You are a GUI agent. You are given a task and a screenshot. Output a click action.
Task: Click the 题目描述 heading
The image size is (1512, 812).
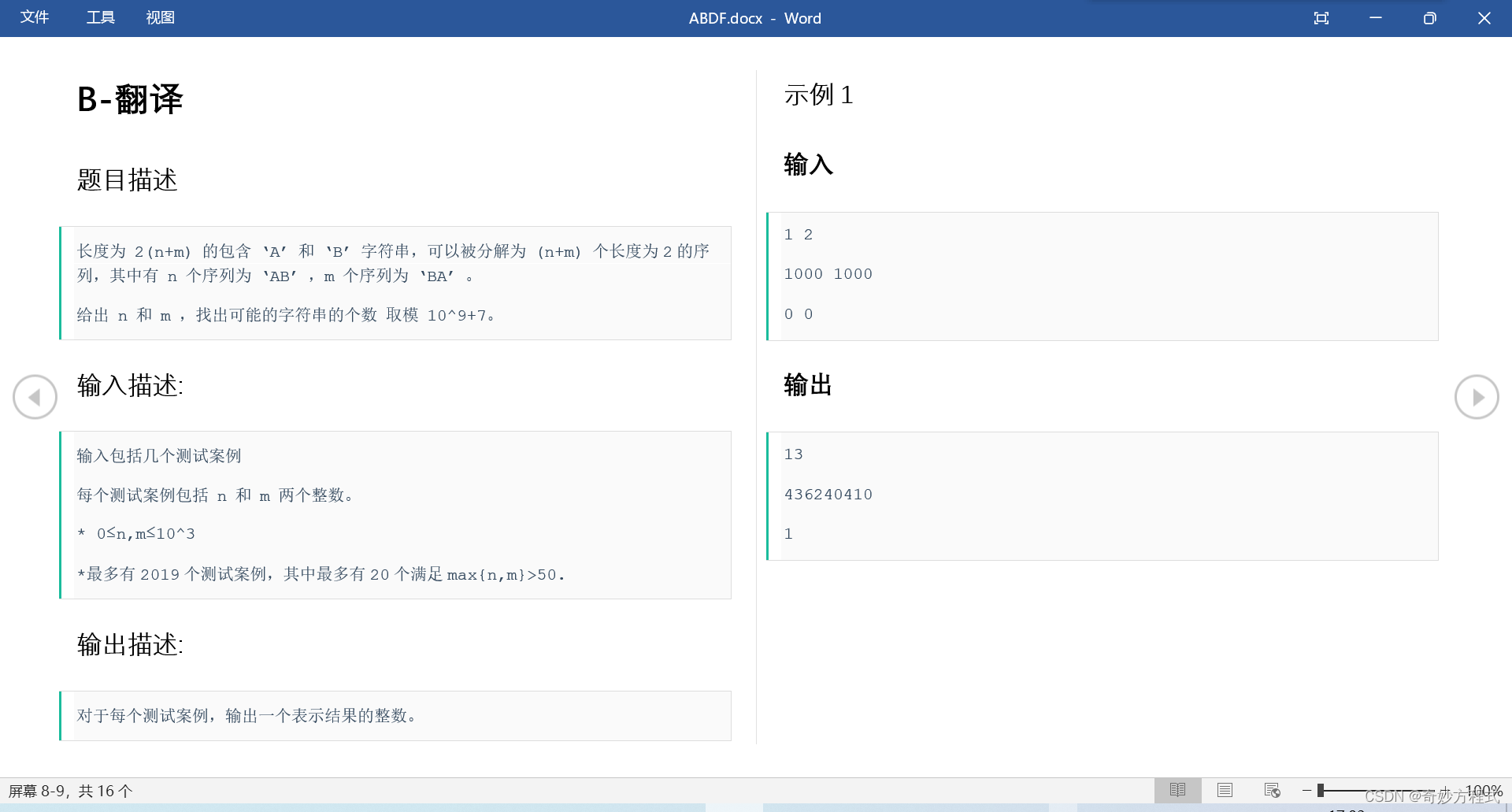127,180
